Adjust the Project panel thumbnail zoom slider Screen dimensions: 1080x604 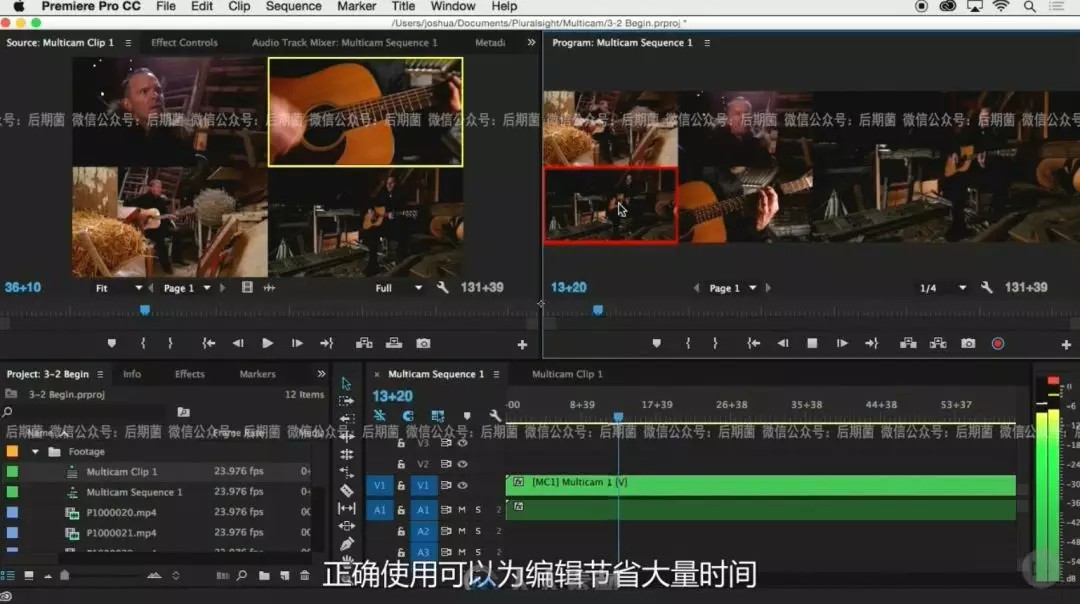(x=63, y=575)
